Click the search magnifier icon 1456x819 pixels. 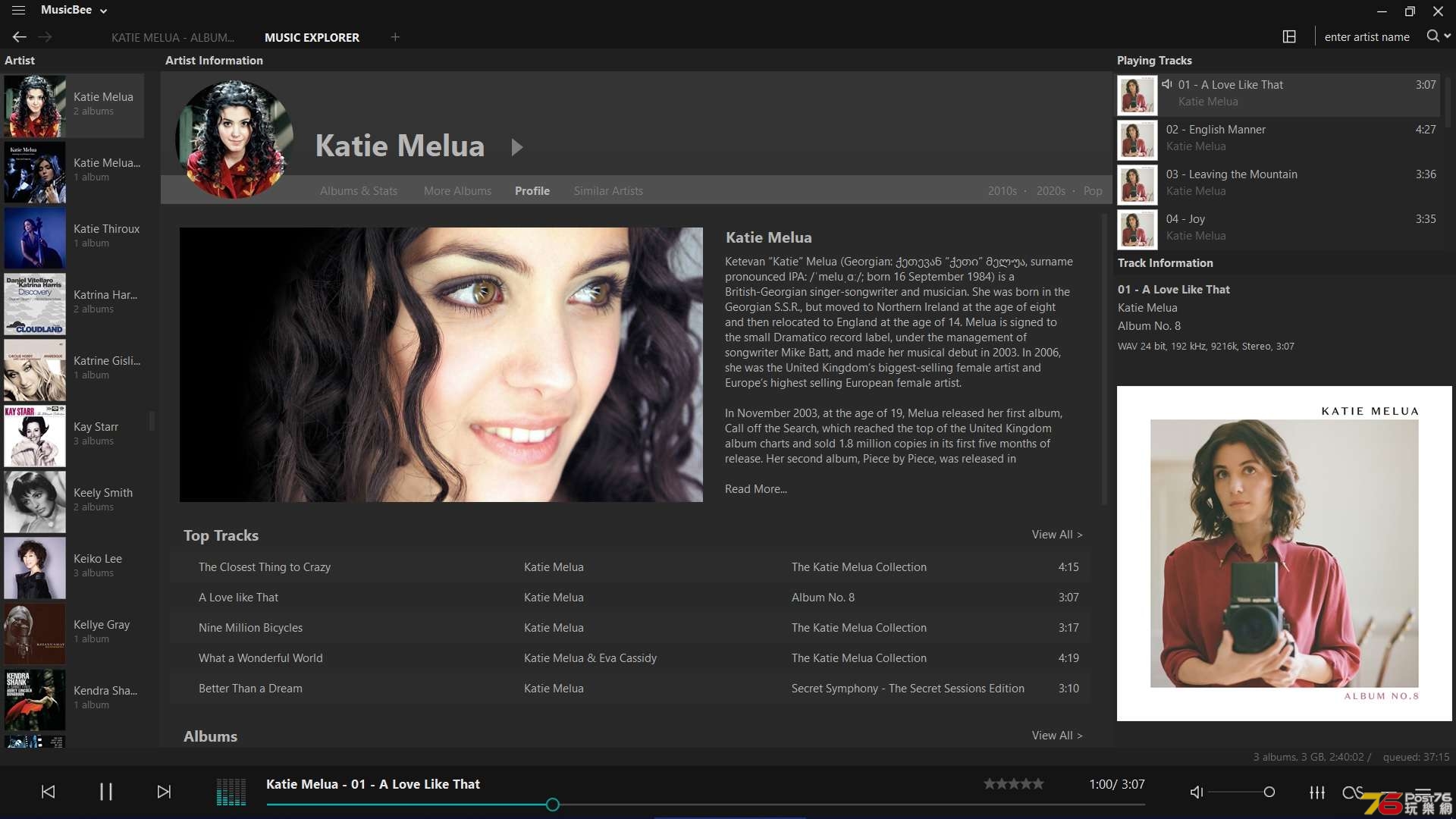(1432, 36)
